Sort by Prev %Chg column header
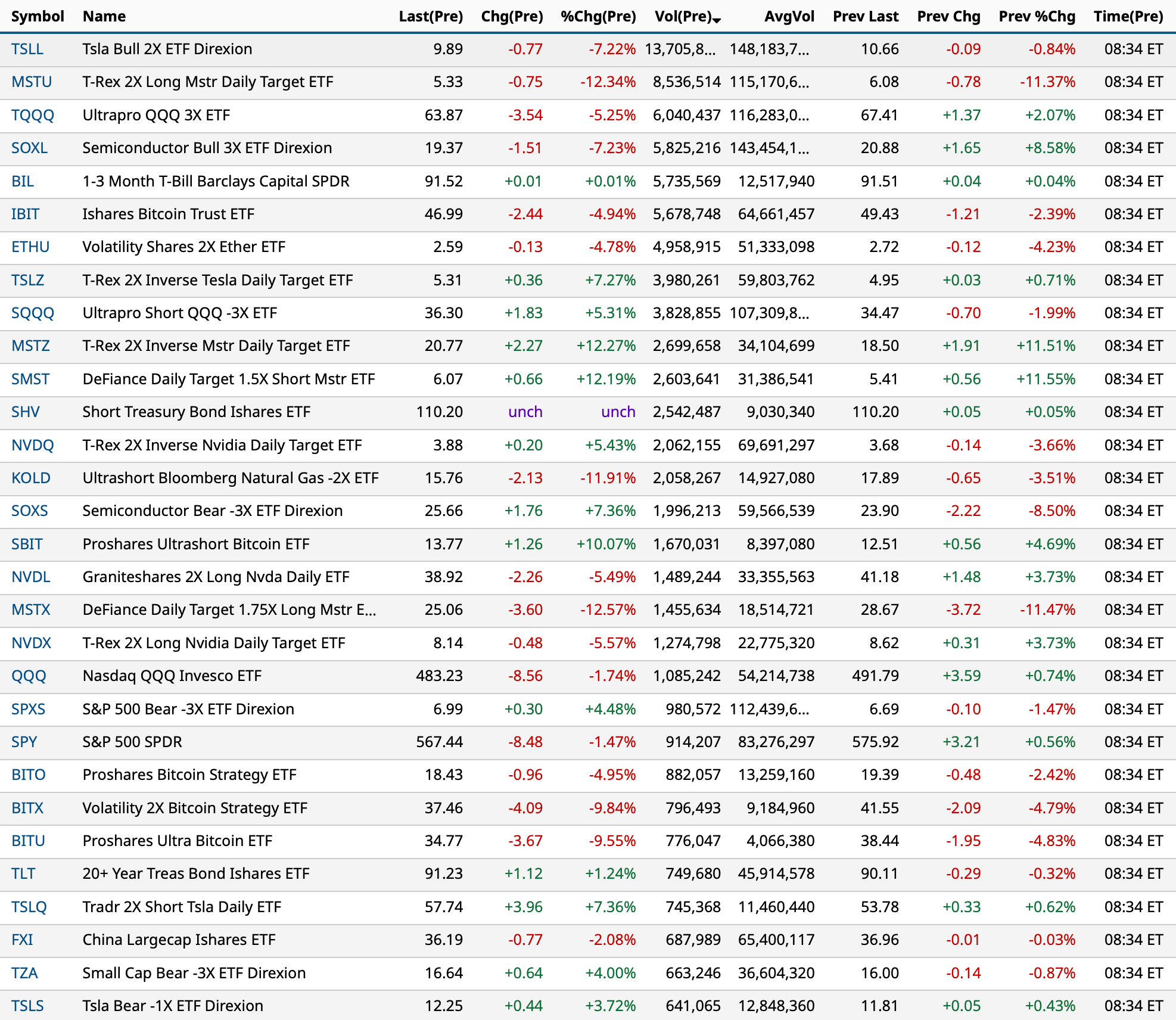Image resolution: width=1176 pixels, height=1020 pixels. coord(1037,16)
